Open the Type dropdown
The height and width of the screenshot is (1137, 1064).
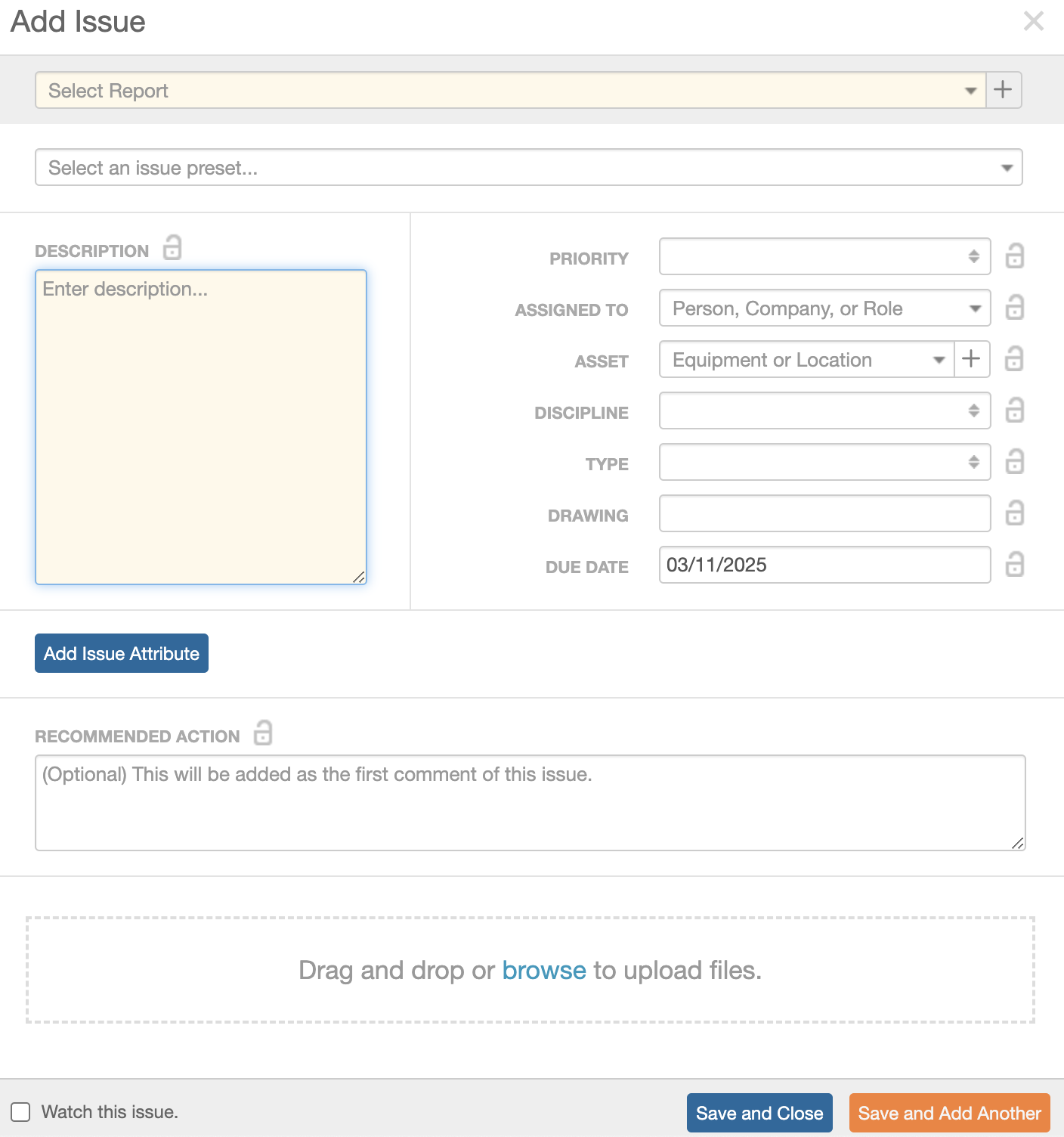(x=825, y=462)
